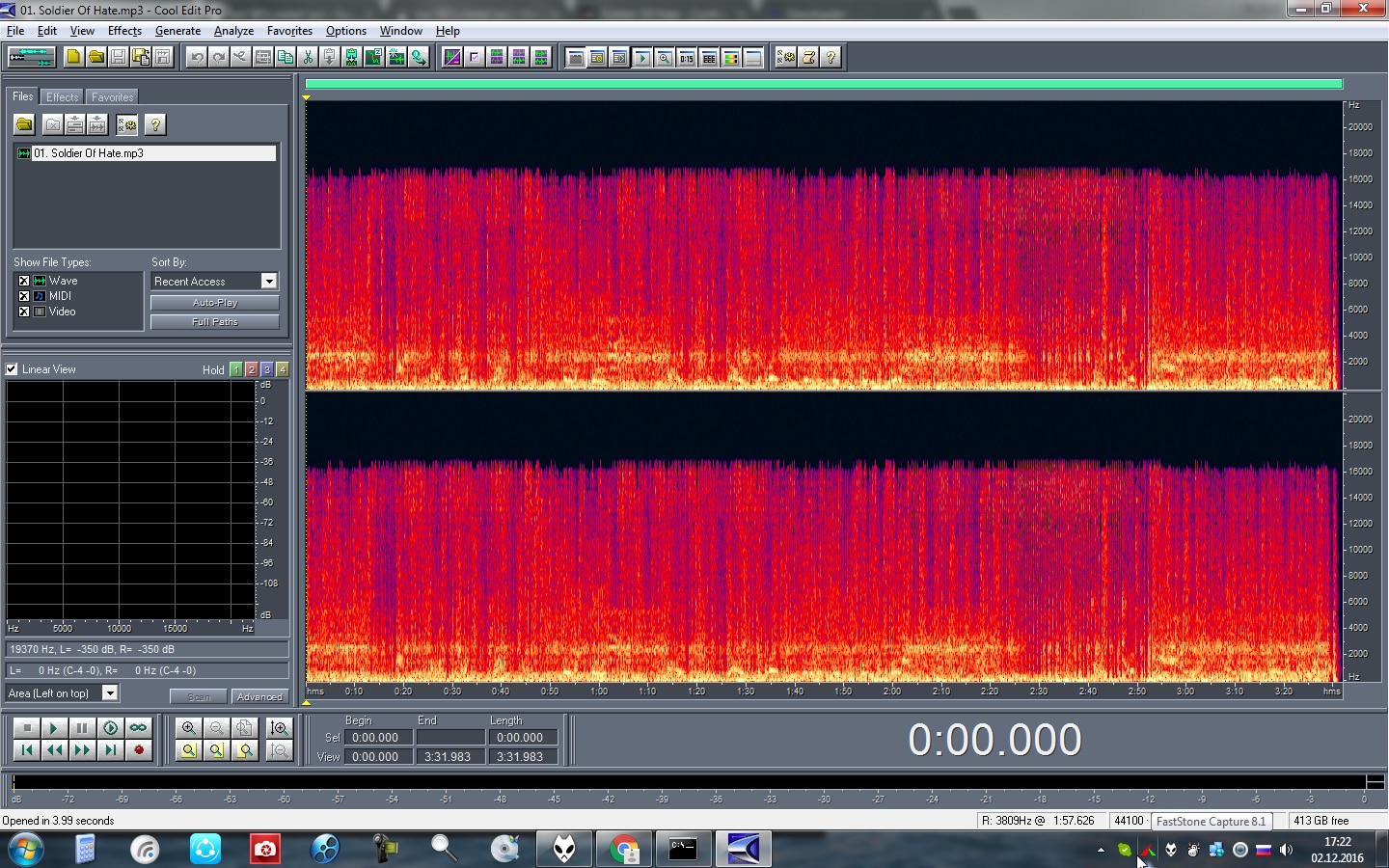This screenshot has width=1389, height=868.
Task: Click the Auto-Play button
Action: pos(214,303)
